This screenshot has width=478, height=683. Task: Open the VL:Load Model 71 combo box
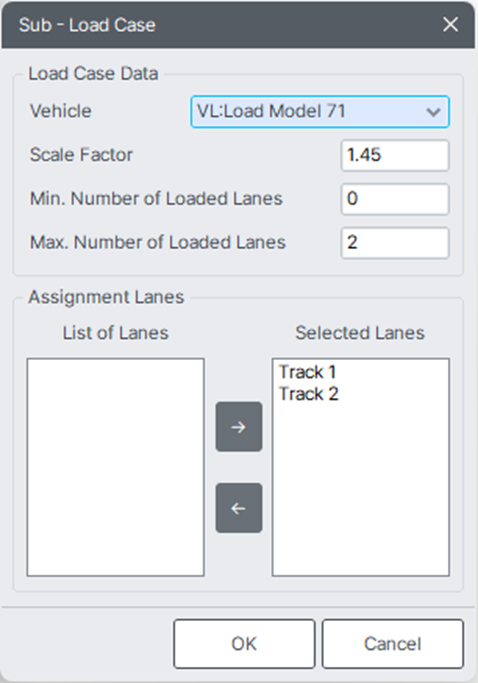point(320,112)
